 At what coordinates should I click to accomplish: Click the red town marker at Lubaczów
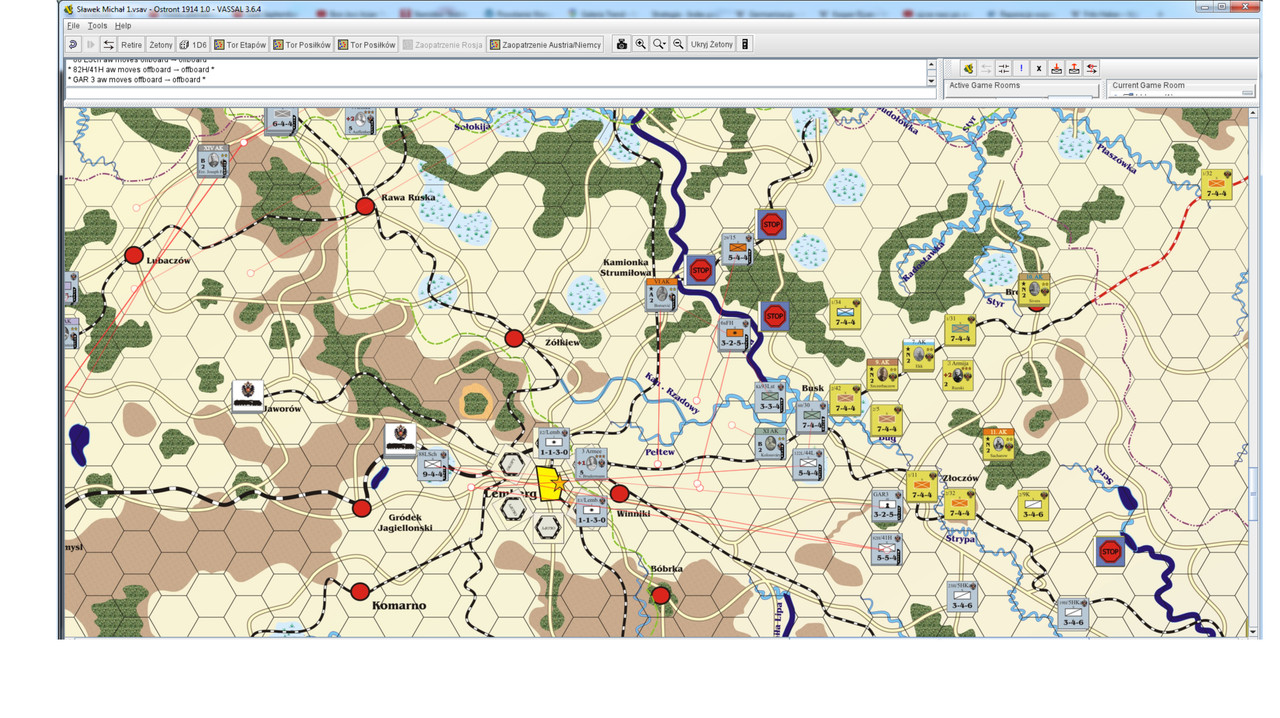pos(134,256)
